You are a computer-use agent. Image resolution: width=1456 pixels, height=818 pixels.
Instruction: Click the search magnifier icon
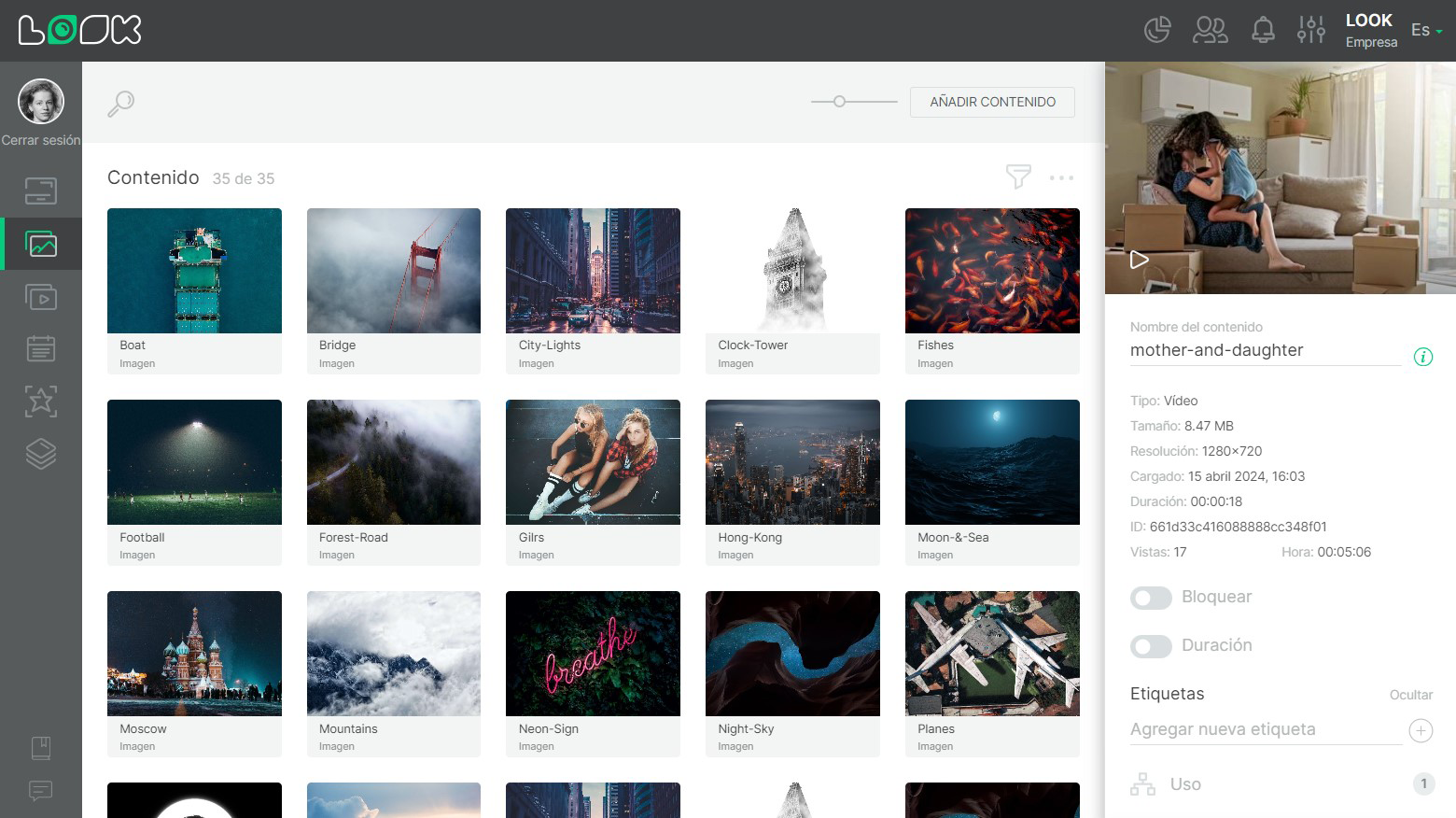[x=121, y=103]
